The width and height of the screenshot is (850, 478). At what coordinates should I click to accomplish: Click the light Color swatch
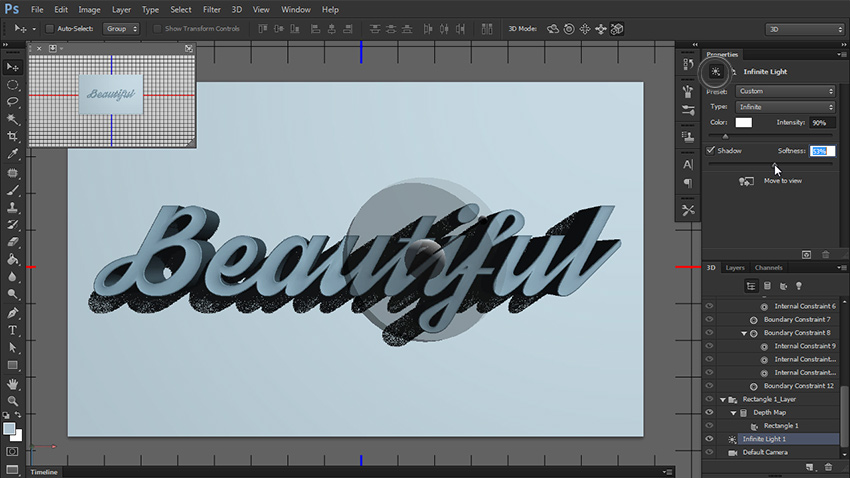tap(744, 122)
